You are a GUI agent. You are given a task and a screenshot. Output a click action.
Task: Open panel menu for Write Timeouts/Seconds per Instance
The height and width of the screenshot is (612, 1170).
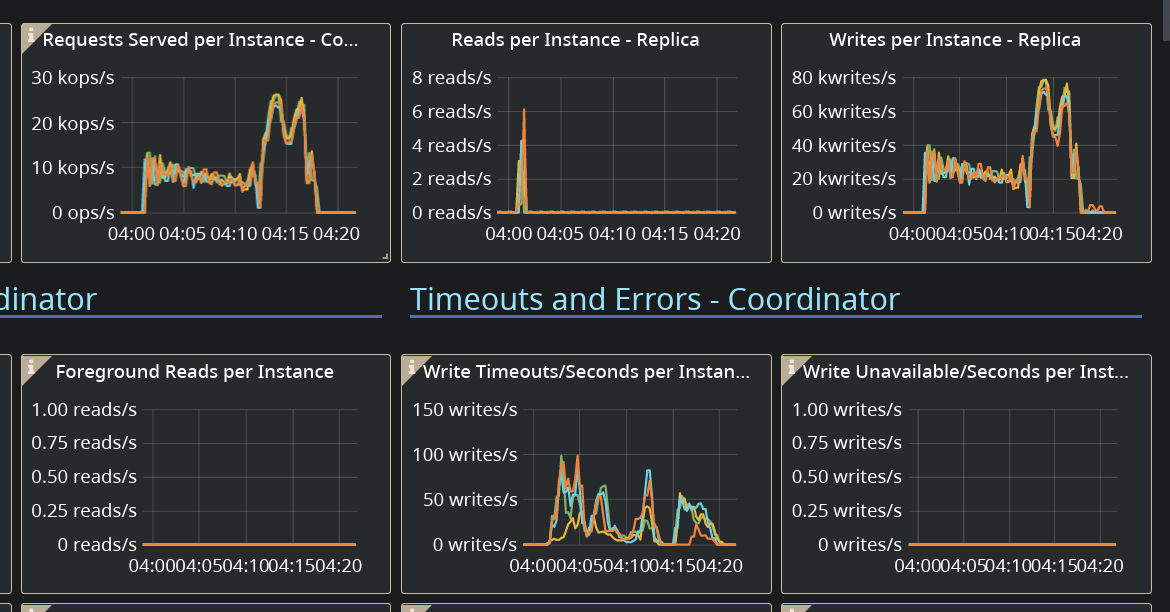[585, 371]
